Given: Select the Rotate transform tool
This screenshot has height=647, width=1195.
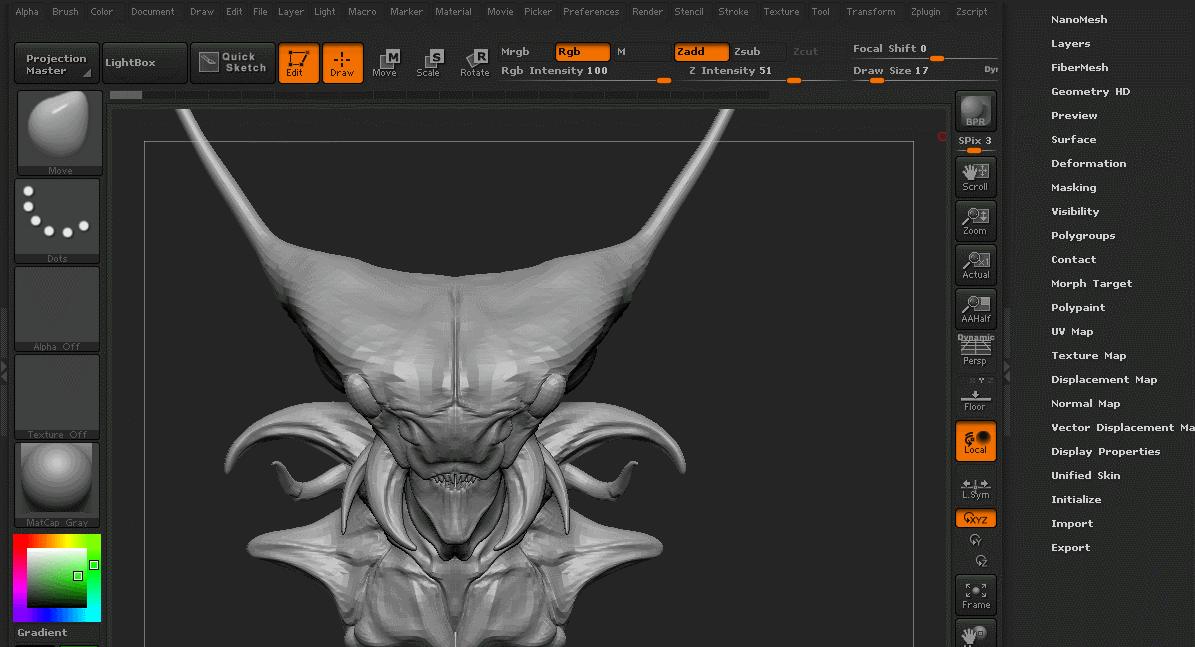Looking at the screenshot, I should [474, 62].
